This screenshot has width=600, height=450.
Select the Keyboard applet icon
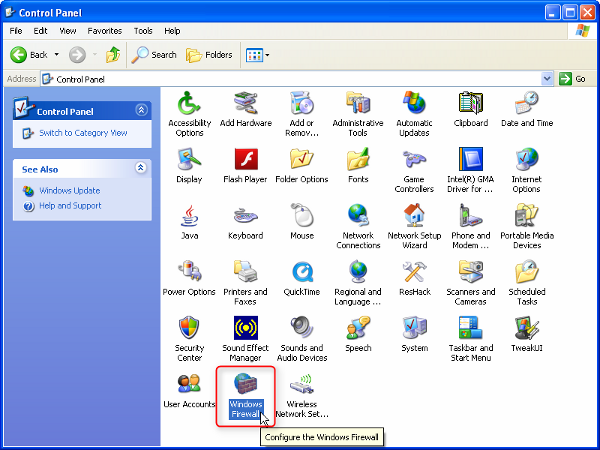246,216
